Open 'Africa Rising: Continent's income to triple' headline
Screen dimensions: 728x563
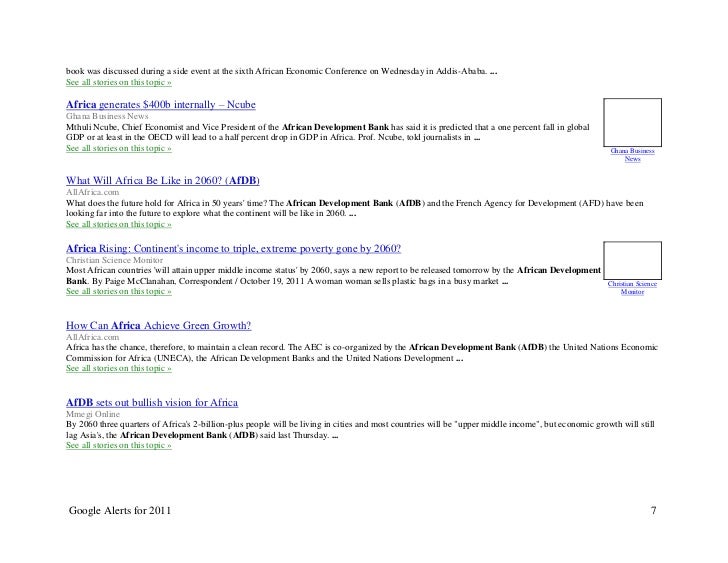(234, 248)
